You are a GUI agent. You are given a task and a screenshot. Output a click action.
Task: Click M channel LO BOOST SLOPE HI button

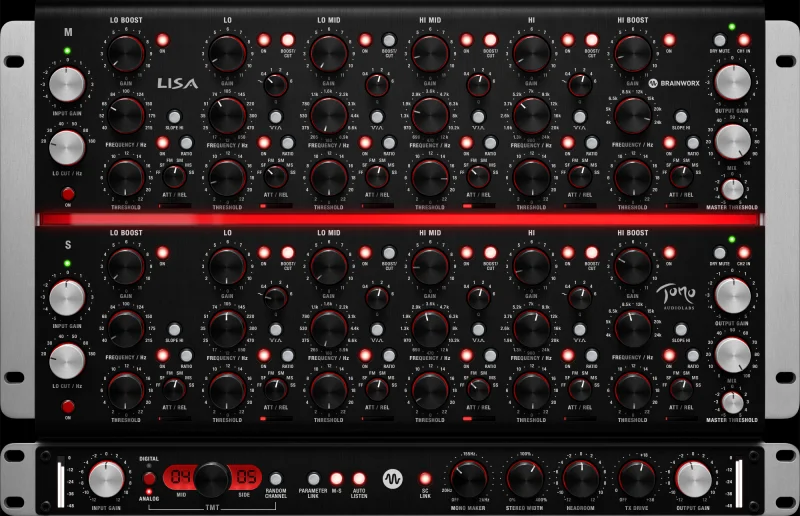coord(174,116)
